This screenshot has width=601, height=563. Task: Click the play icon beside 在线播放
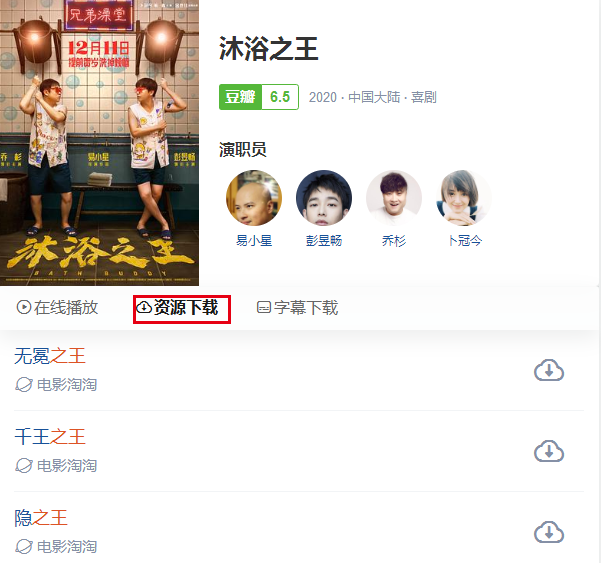coord(24,307)
